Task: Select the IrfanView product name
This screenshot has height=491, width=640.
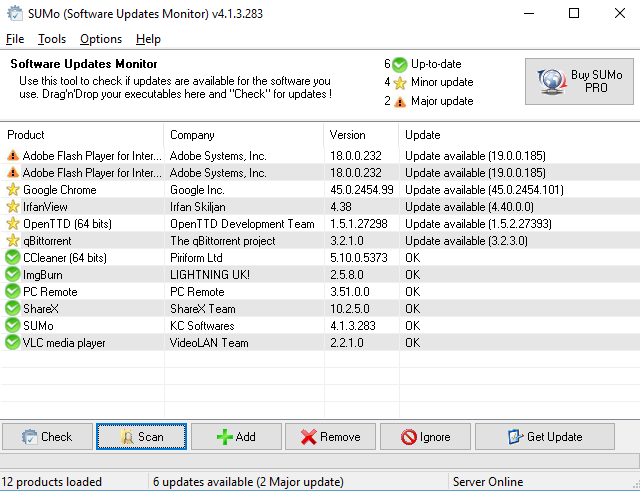Action: [x=45, y=207]
